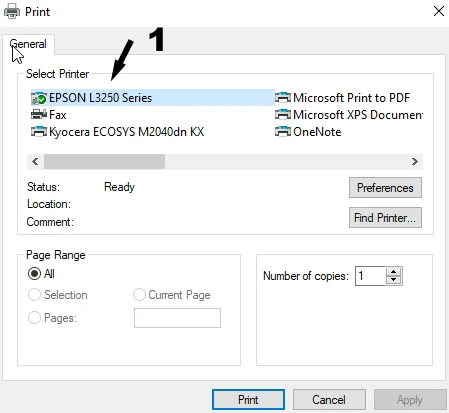Pick the Microsoft Print to PDF icon
Screen dimensions: 449x413
tap(283, 98)
